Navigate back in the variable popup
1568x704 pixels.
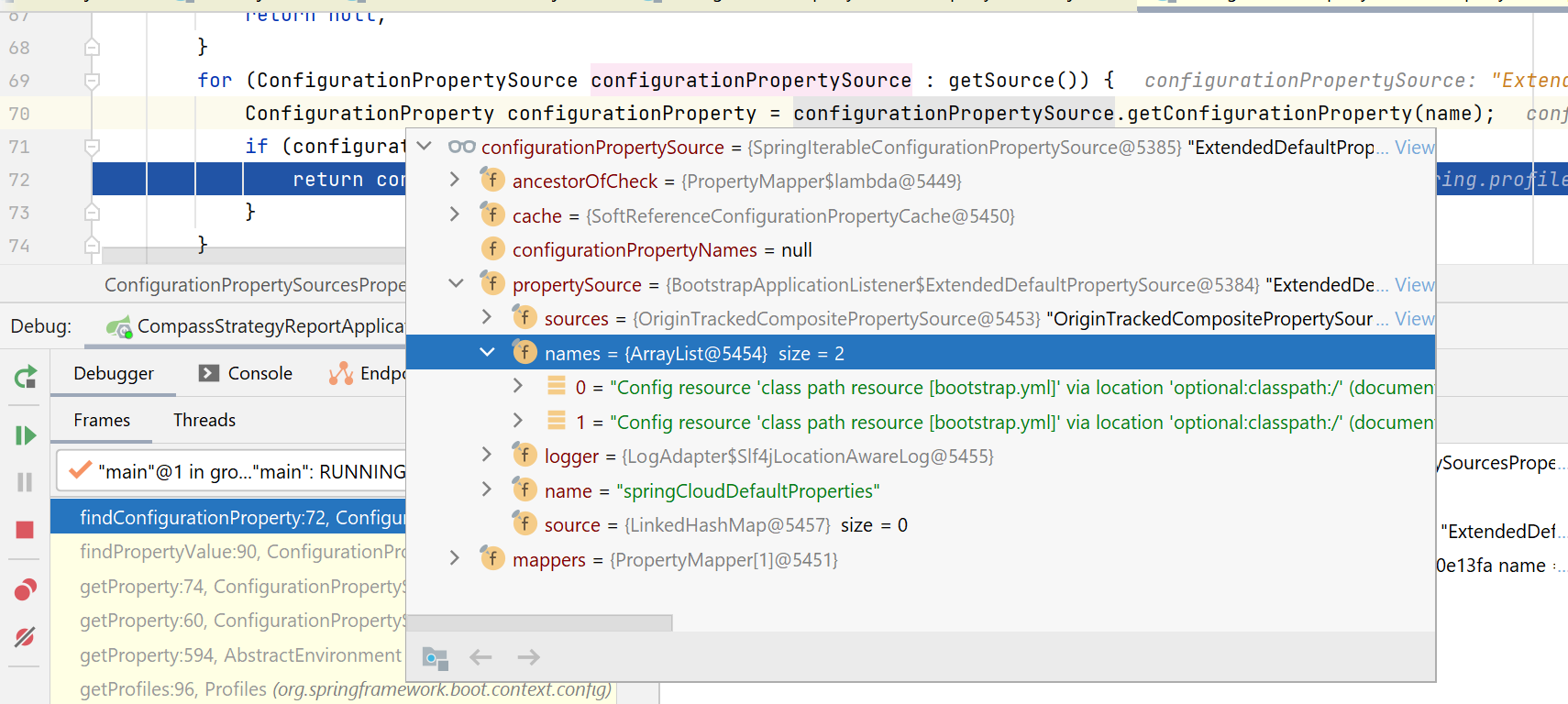coord(480,657)
